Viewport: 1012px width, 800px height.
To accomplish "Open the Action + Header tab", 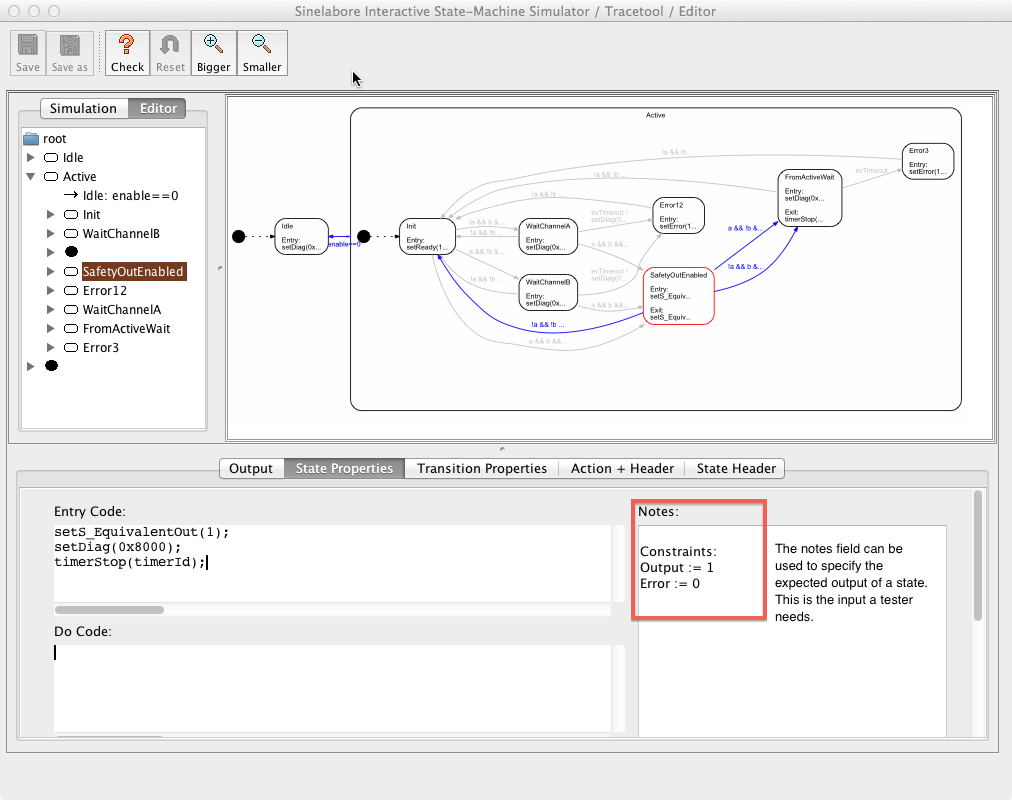I will pos(622,468).
